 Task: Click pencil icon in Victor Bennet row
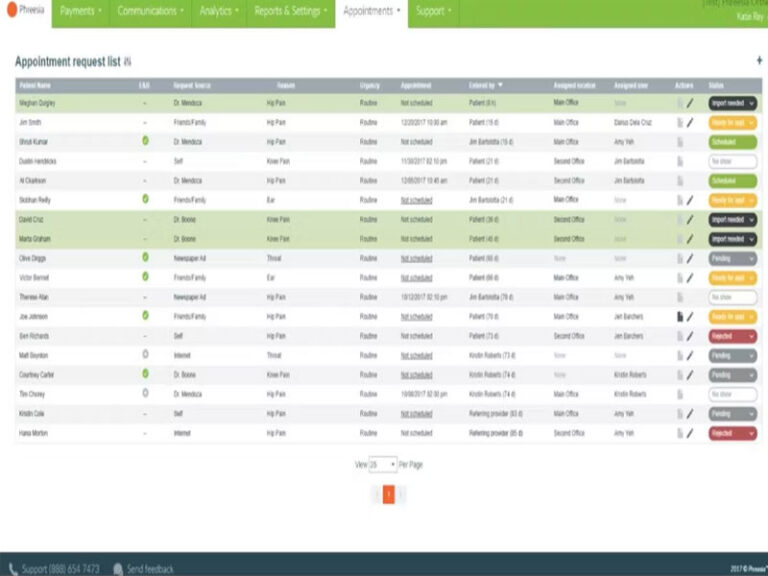tap(690, 278)
